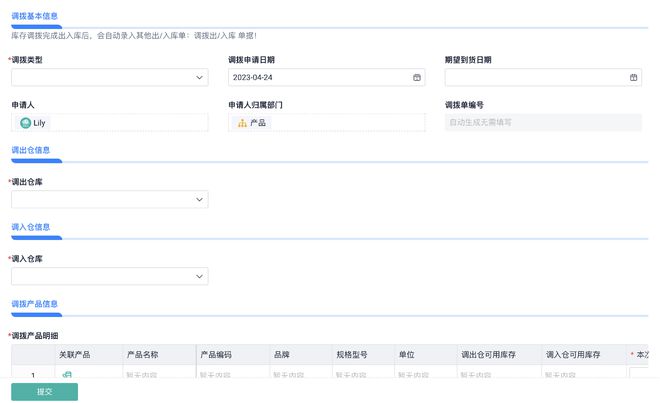Viewport: 660px width, 403px height.
Task: Click the 产品 department tag
Action: click(x=252, y=123)
